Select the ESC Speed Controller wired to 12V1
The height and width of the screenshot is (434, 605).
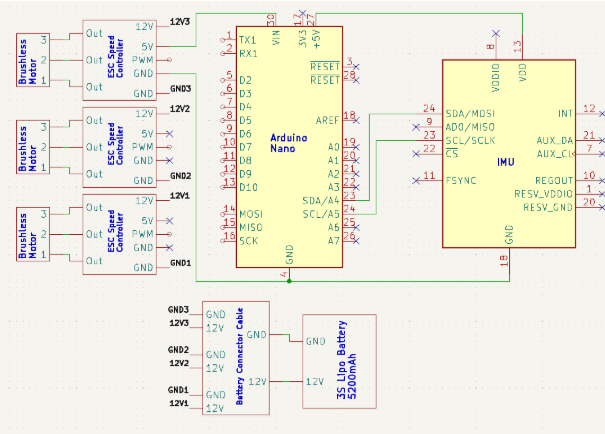point(120,235)
